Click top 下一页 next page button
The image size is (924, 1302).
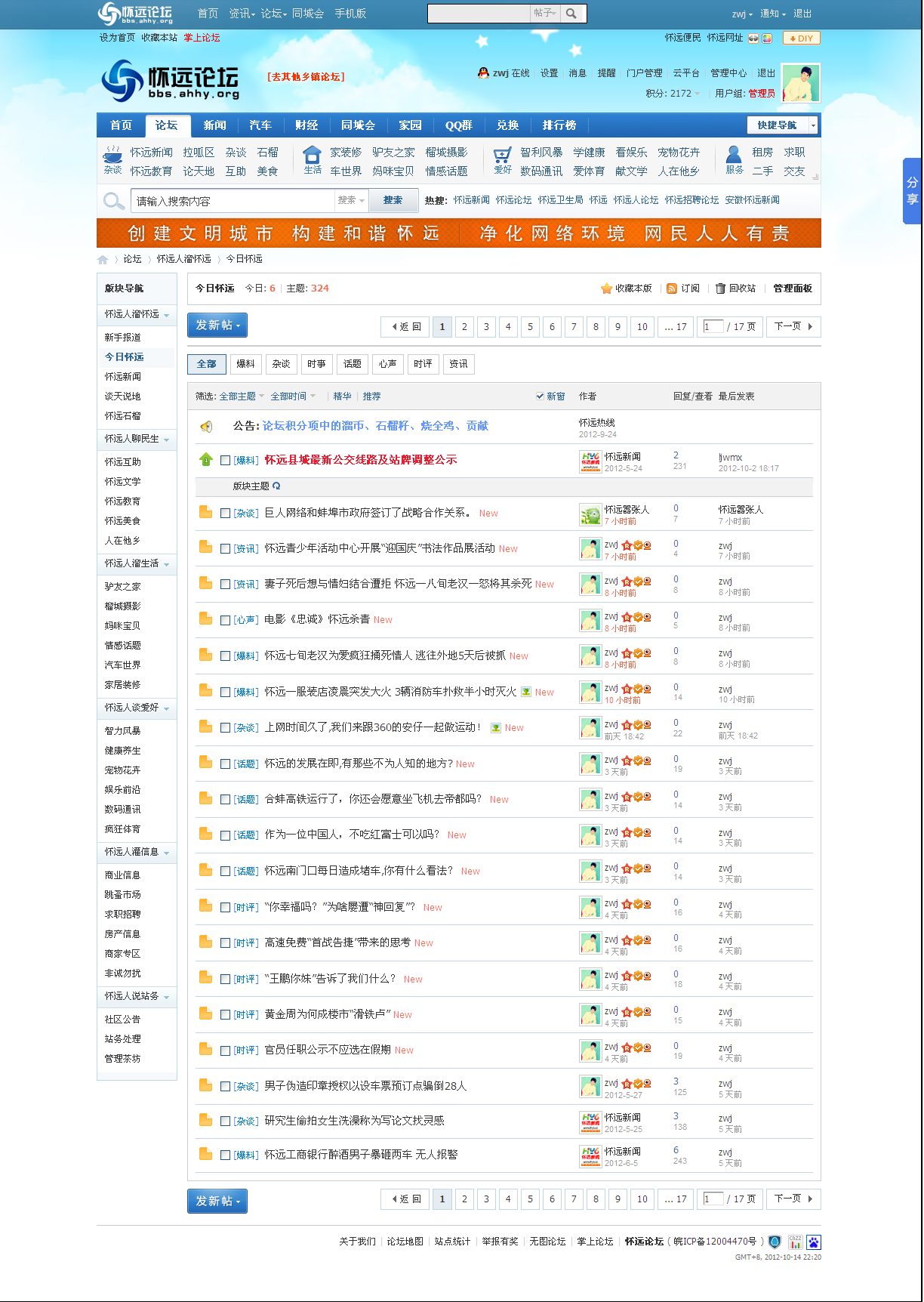793,327
